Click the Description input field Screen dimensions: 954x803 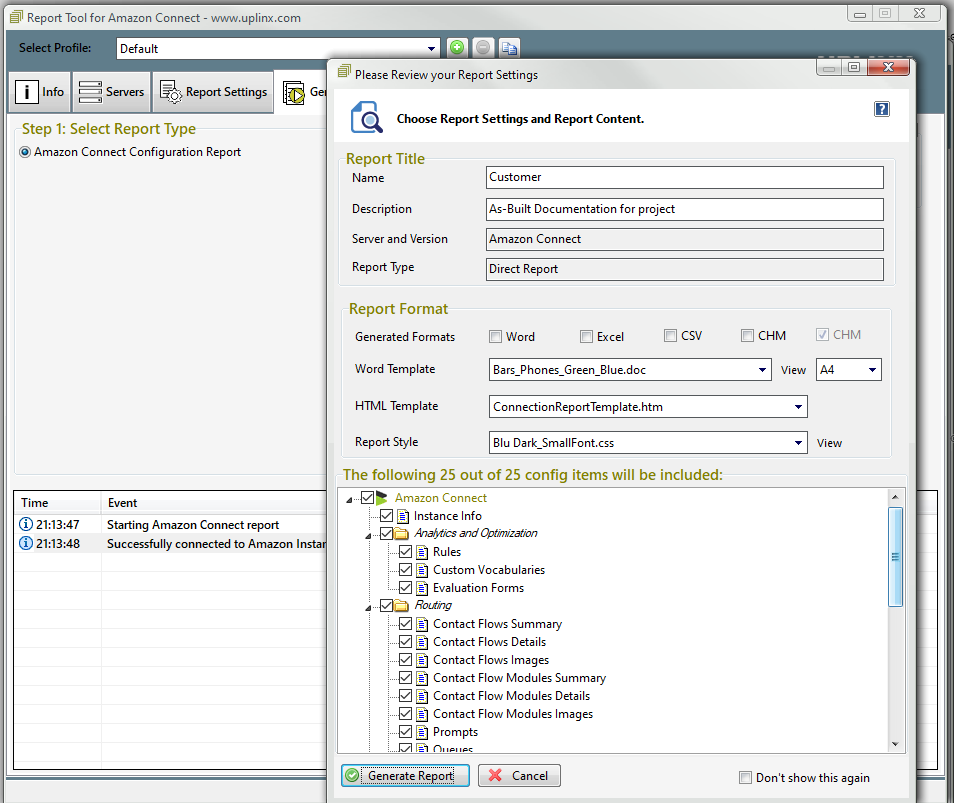(x=684, y=209)
